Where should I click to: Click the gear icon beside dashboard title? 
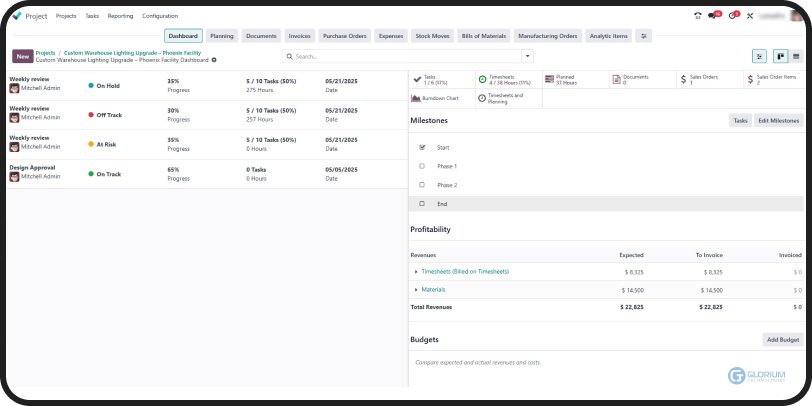pos(214,61)
